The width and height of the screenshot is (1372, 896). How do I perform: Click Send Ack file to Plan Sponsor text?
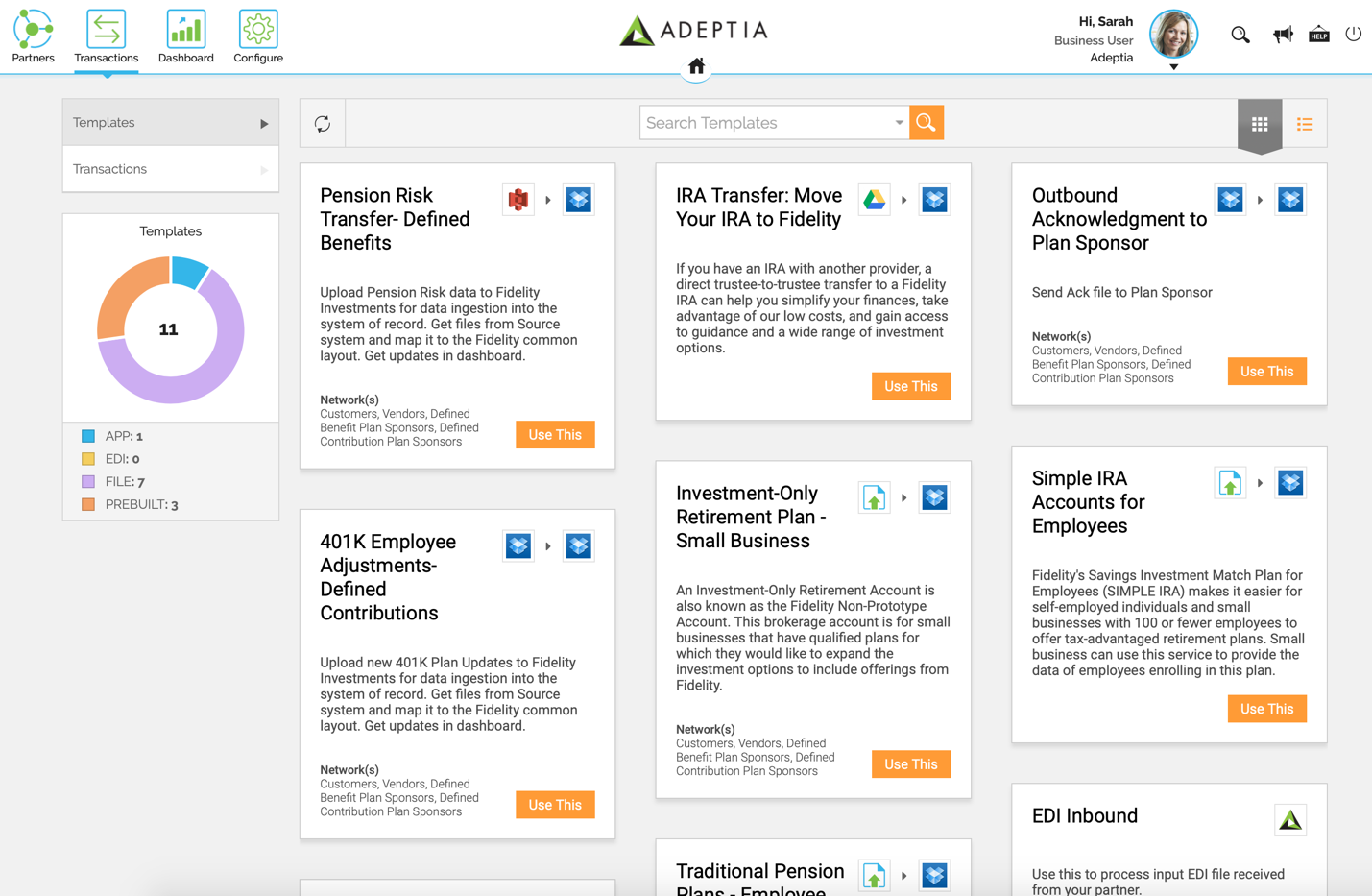(1121, 293)
